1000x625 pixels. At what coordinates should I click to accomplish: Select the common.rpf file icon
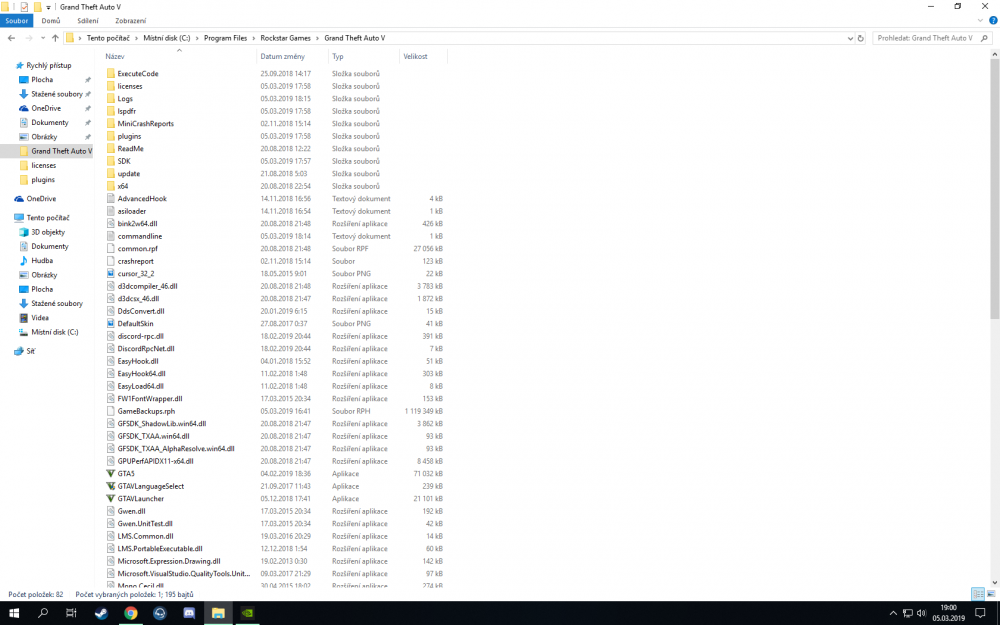tap(110, 249)
